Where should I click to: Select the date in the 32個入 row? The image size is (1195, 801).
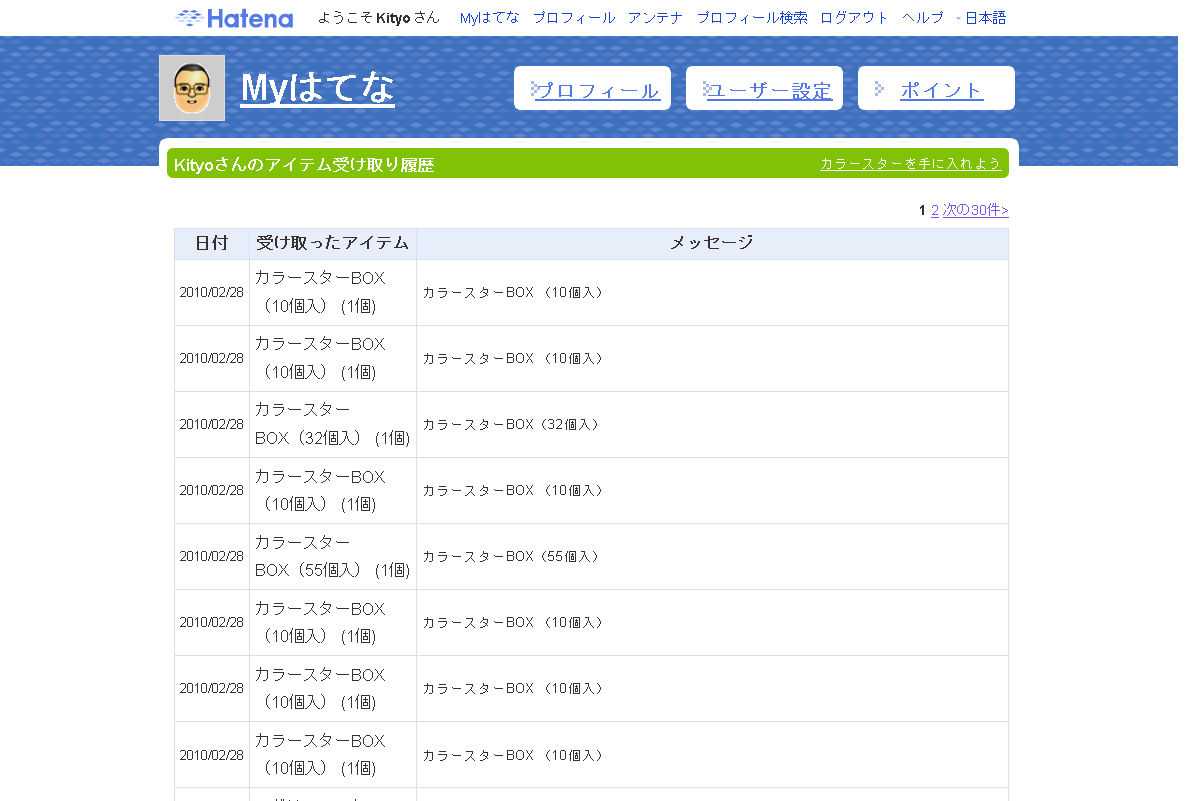tap(212, 425)
